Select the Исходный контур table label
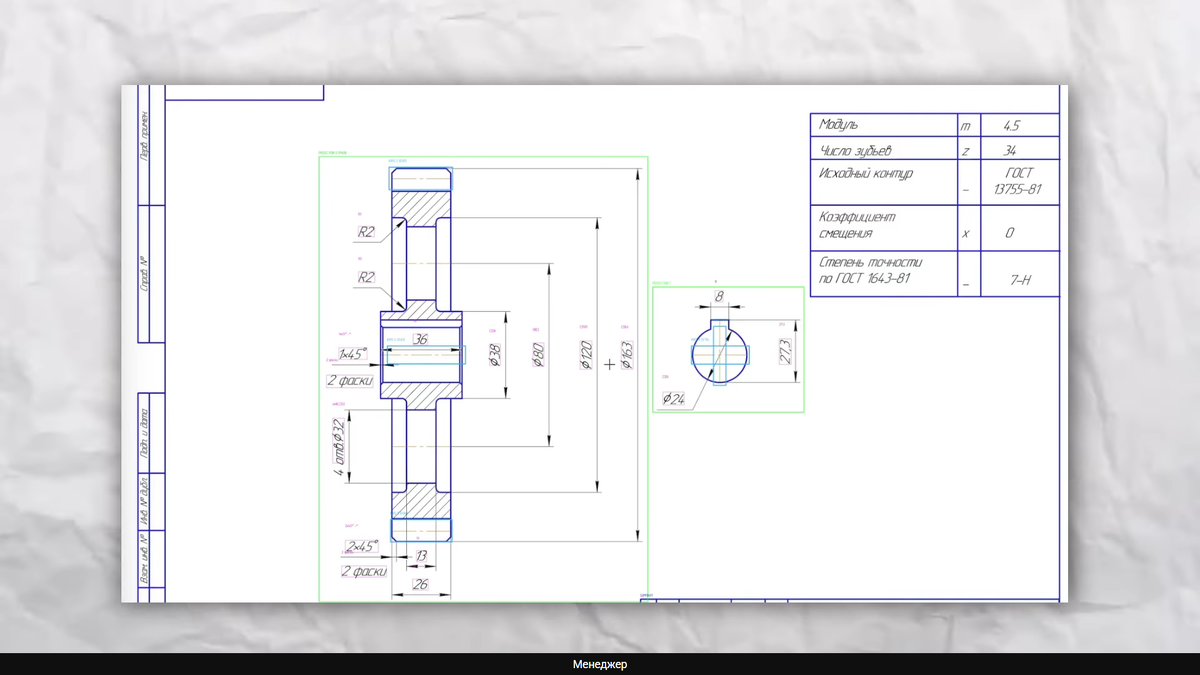This screenshot has width=1200, height=675. 866,173
